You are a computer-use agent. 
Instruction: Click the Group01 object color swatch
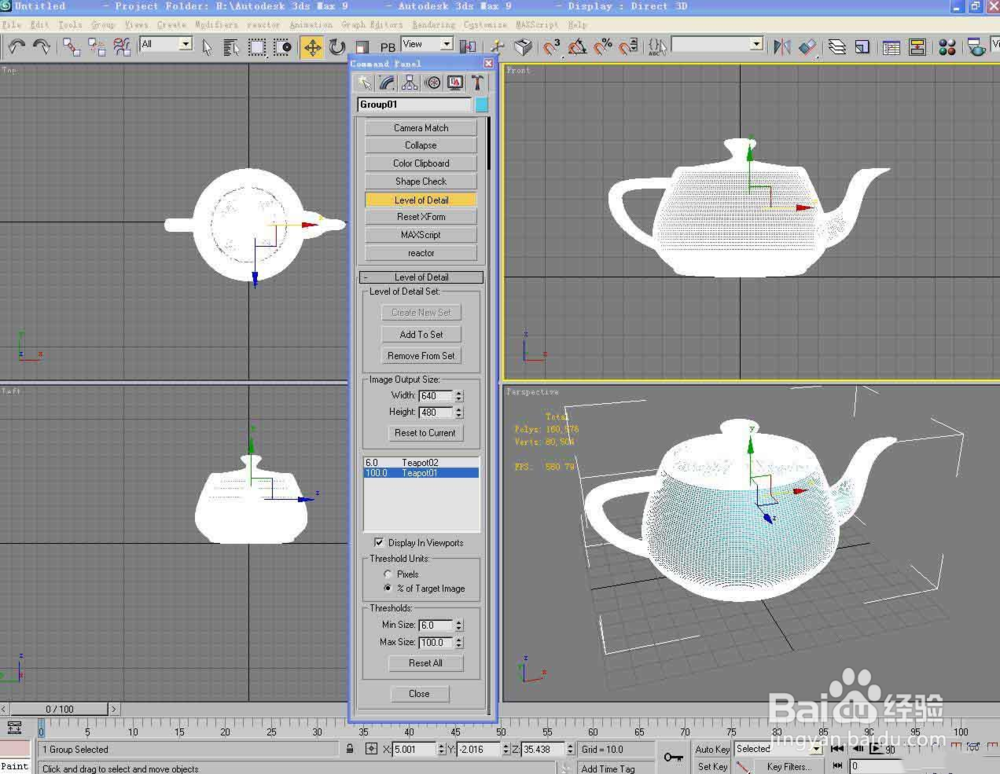pos(482,105)
